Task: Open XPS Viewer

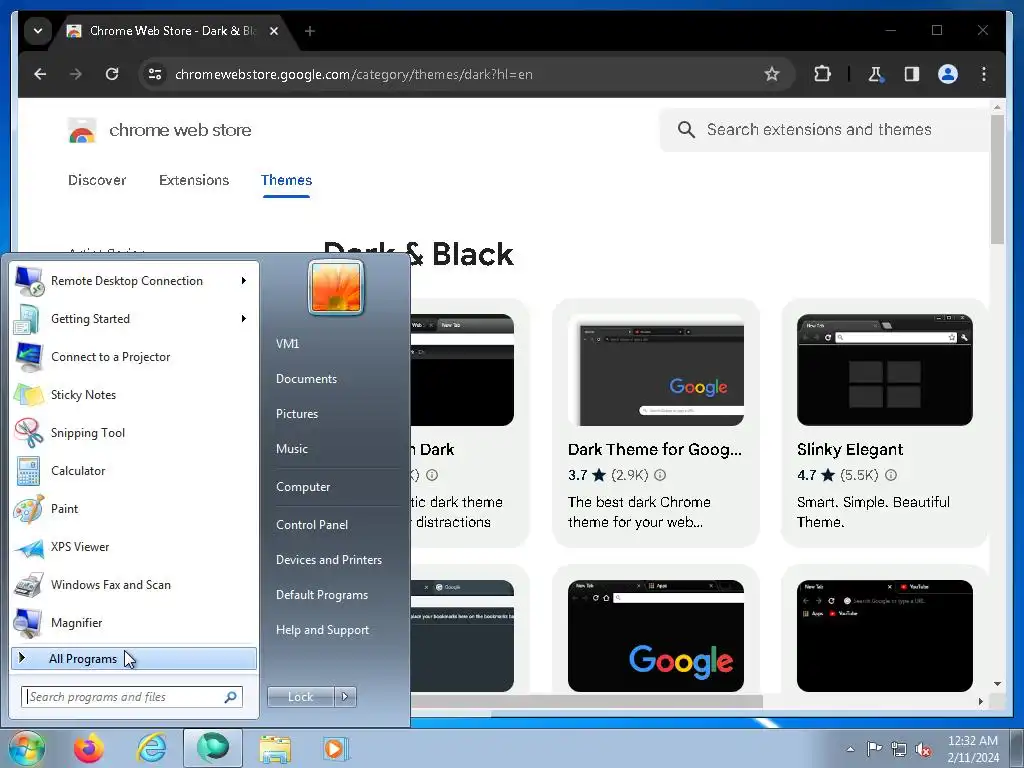Action: pyautogui.click(x=134, y=547)
